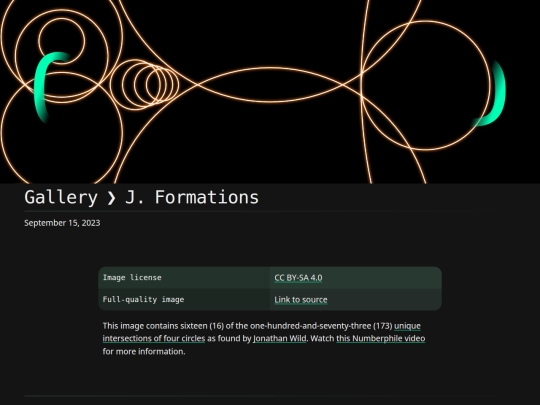This screenshot has width=540, height=405.
Task: Open this Numberphile video link
Action: click(x=381, y=339)
